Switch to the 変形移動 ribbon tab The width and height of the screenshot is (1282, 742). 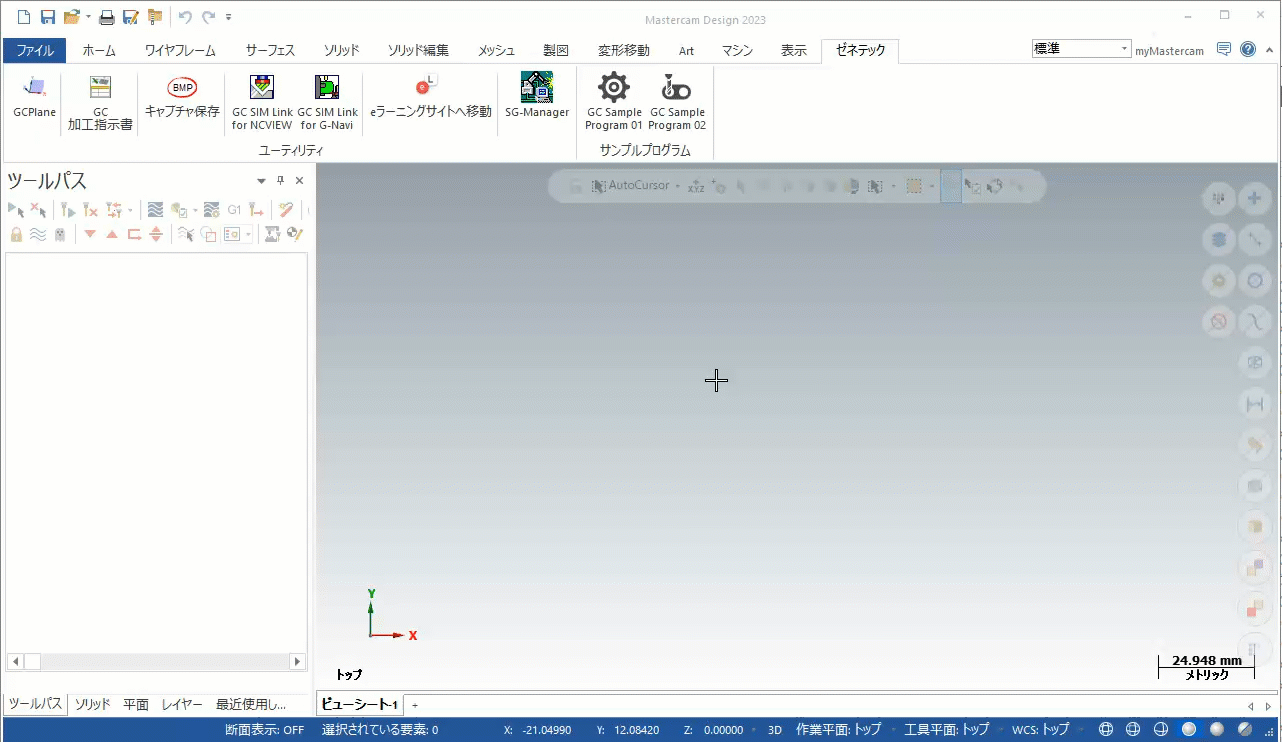tap(624, 50)
